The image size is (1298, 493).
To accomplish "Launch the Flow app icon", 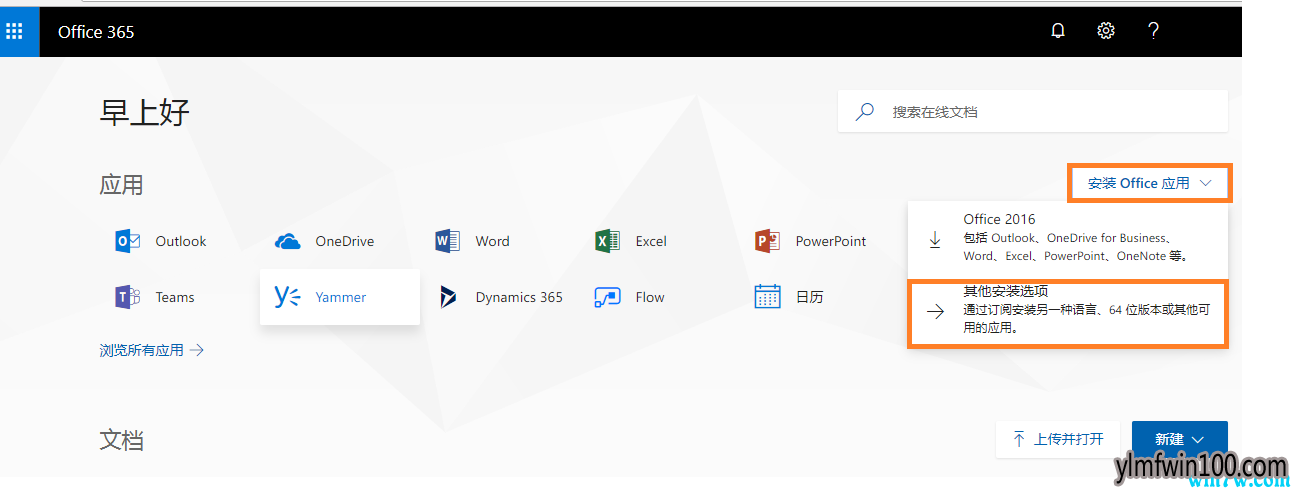I will pos(607,297).
